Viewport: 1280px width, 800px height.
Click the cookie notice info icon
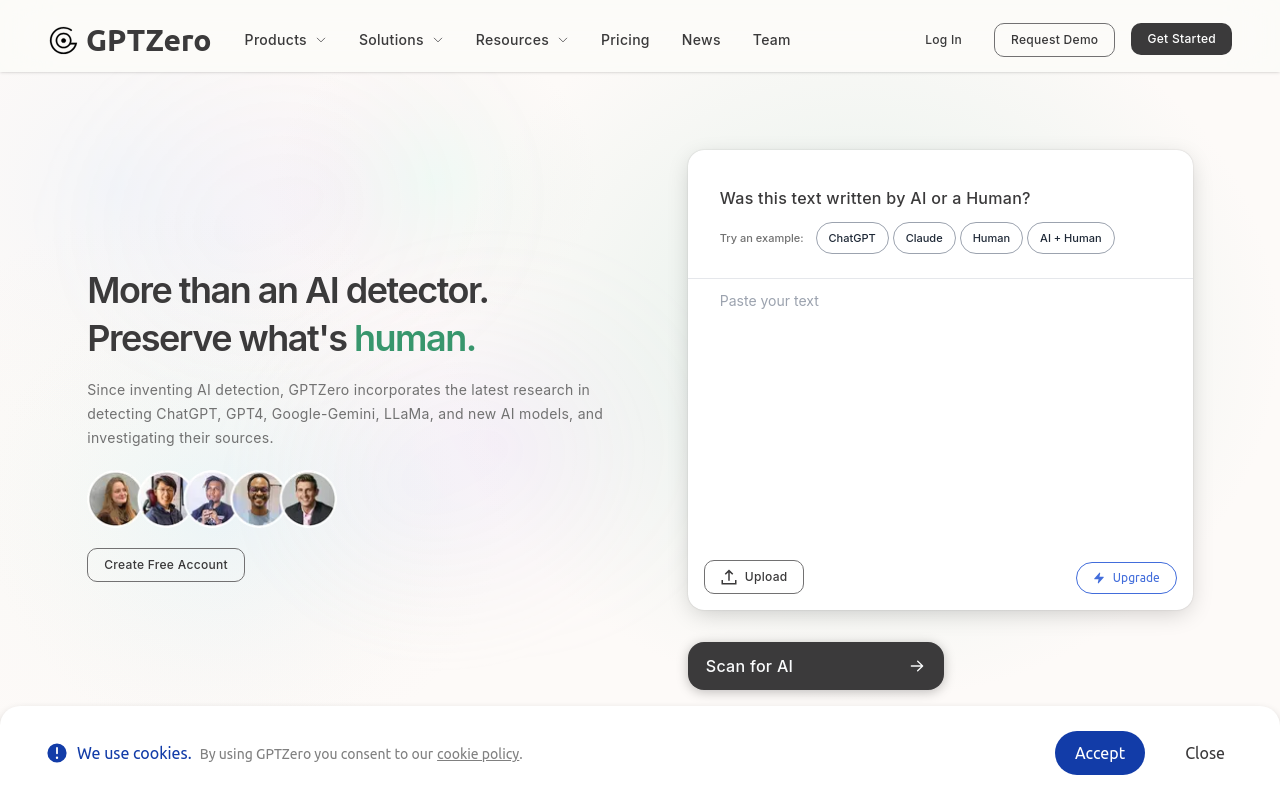coord(57,753)
